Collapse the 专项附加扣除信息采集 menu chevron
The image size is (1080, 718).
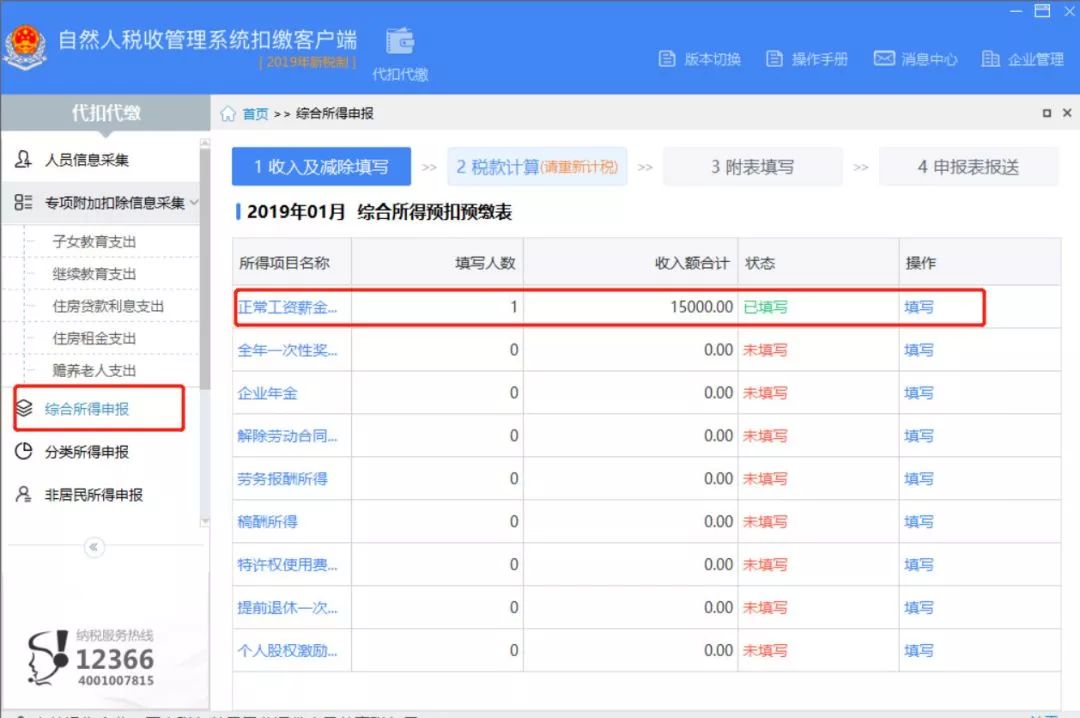click(x=196, y=201)
